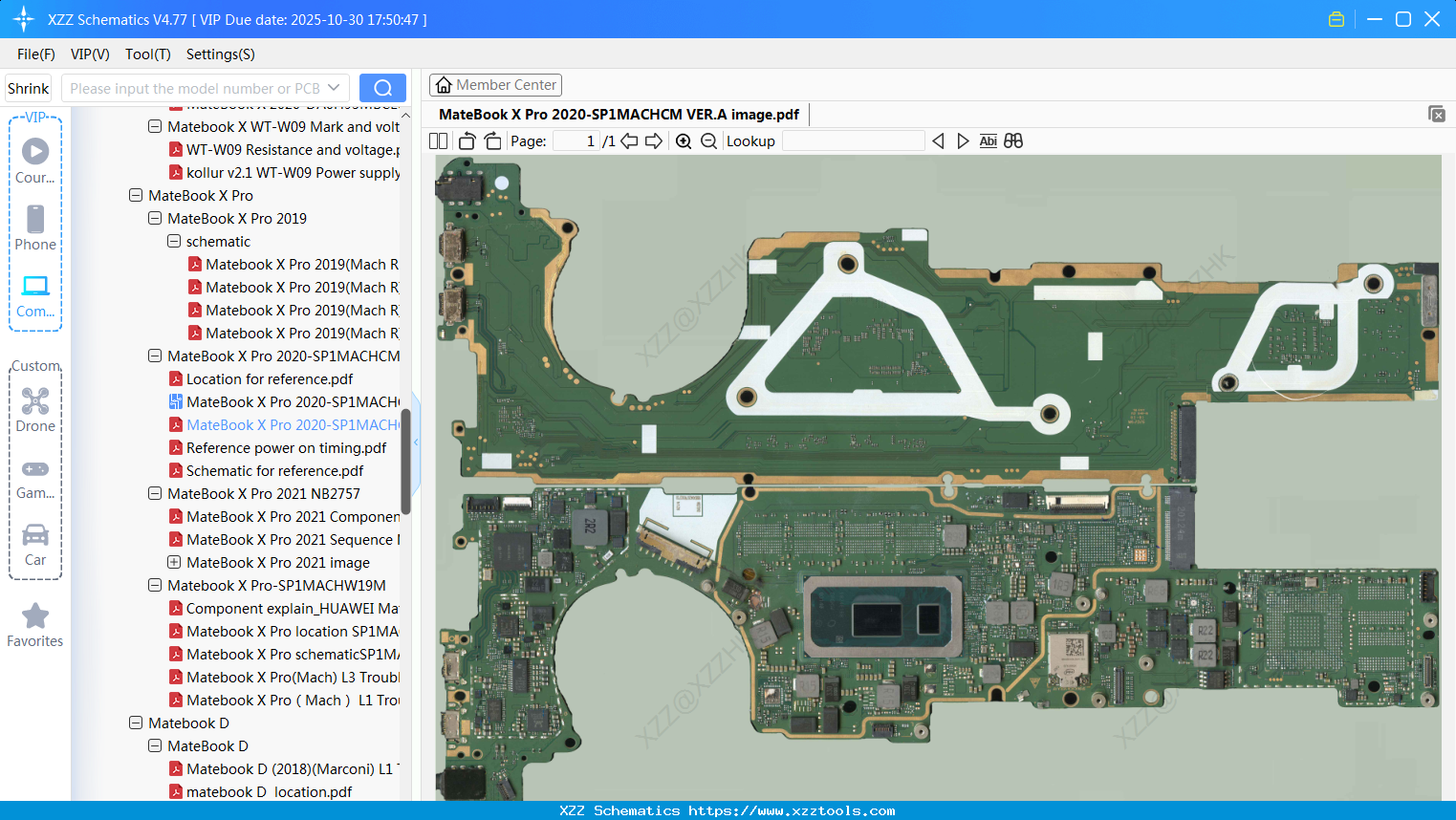Open MateBook X Pro 2021 Sequence file
Image resolution: width=1456 pixels, height=820 pixels.
click(285, 539)
